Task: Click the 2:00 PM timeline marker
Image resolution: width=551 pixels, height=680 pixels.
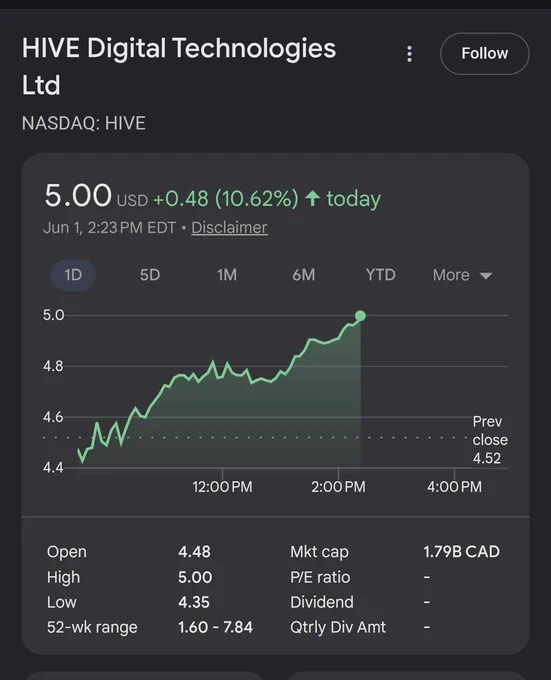Action: (x=338, y=487)
